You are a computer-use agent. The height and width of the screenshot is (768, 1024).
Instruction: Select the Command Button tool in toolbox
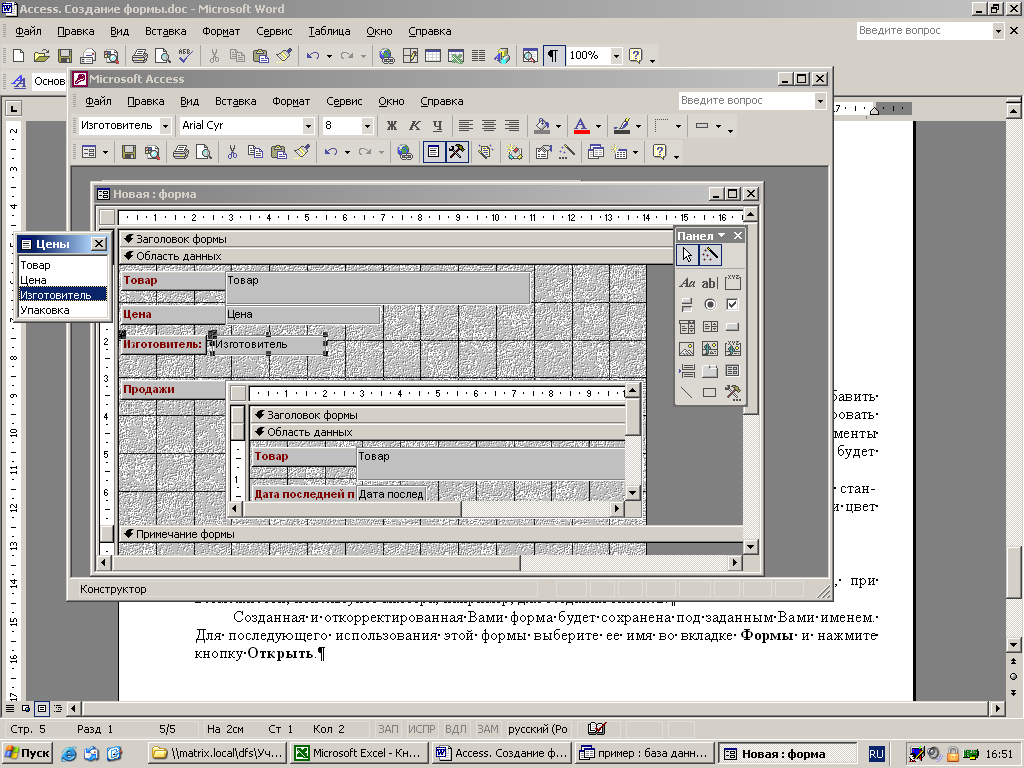pos(733,327)
